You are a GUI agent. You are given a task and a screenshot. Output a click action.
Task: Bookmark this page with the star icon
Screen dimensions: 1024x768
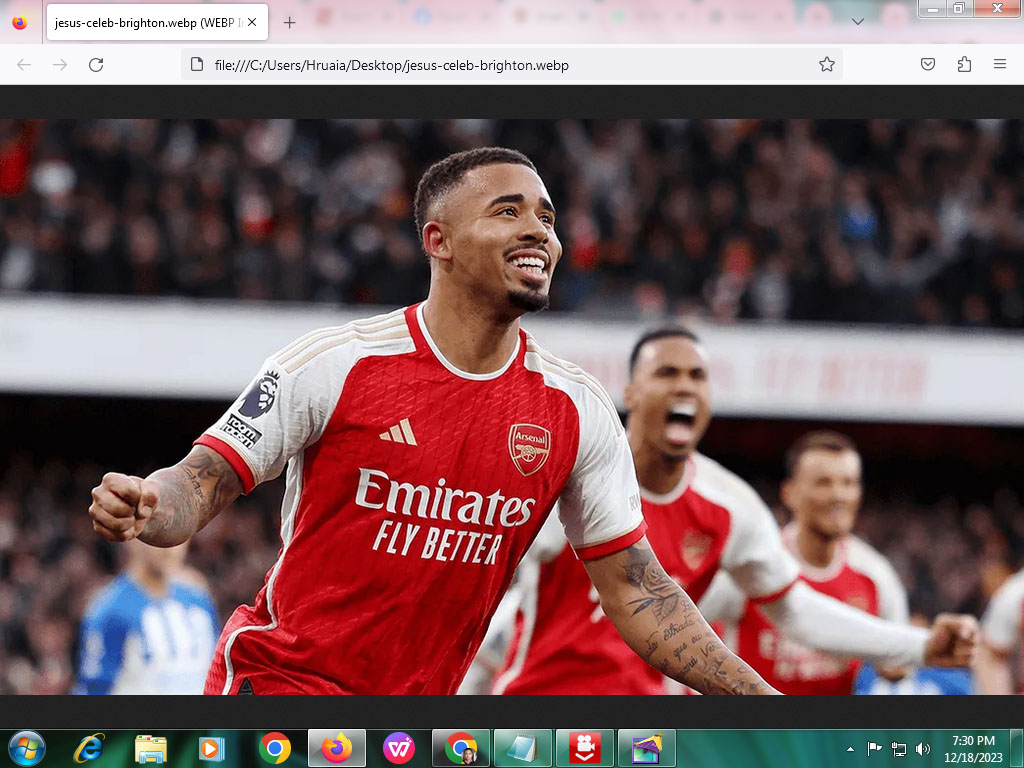pos(826,65)
